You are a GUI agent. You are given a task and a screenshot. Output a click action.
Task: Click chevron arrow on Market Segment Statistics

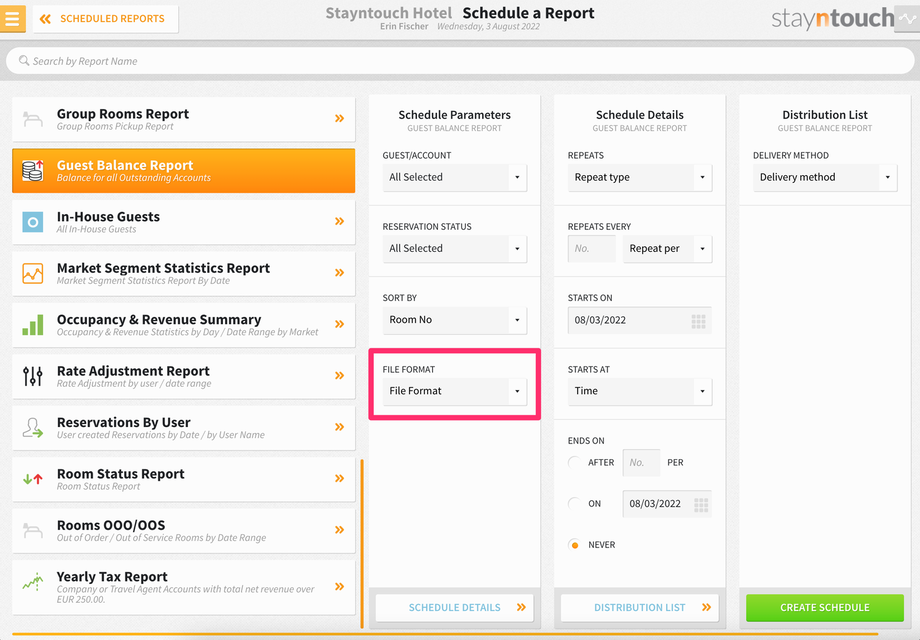pyautogui.click(x=339, y=273)
